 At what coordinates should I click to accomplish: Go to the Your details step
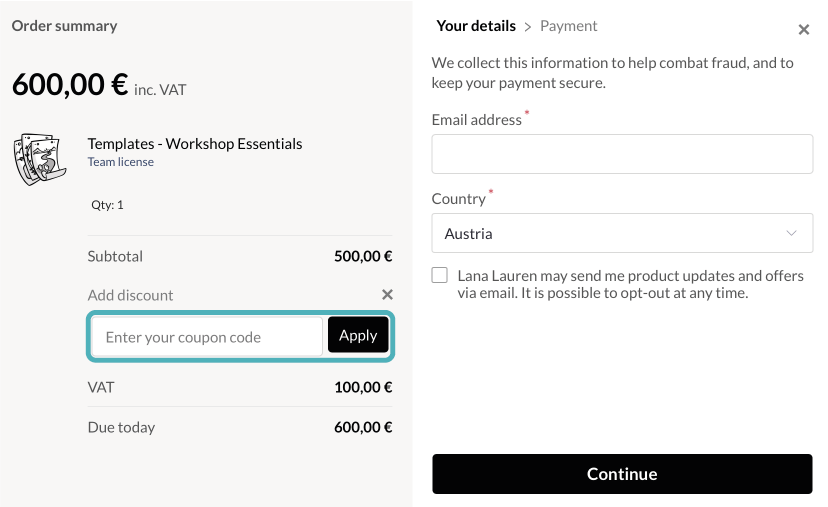pos(476,26)
